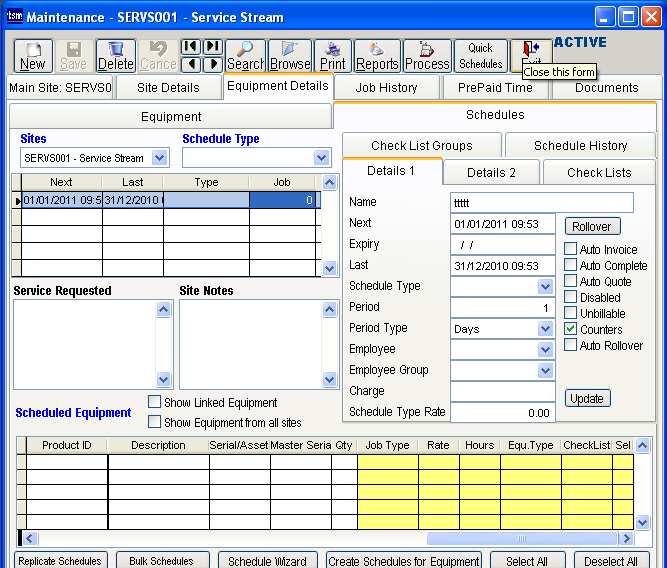Expand the Employee Group dropdown
This screenshot has width=667, height=568.
(x=545, y=371)
